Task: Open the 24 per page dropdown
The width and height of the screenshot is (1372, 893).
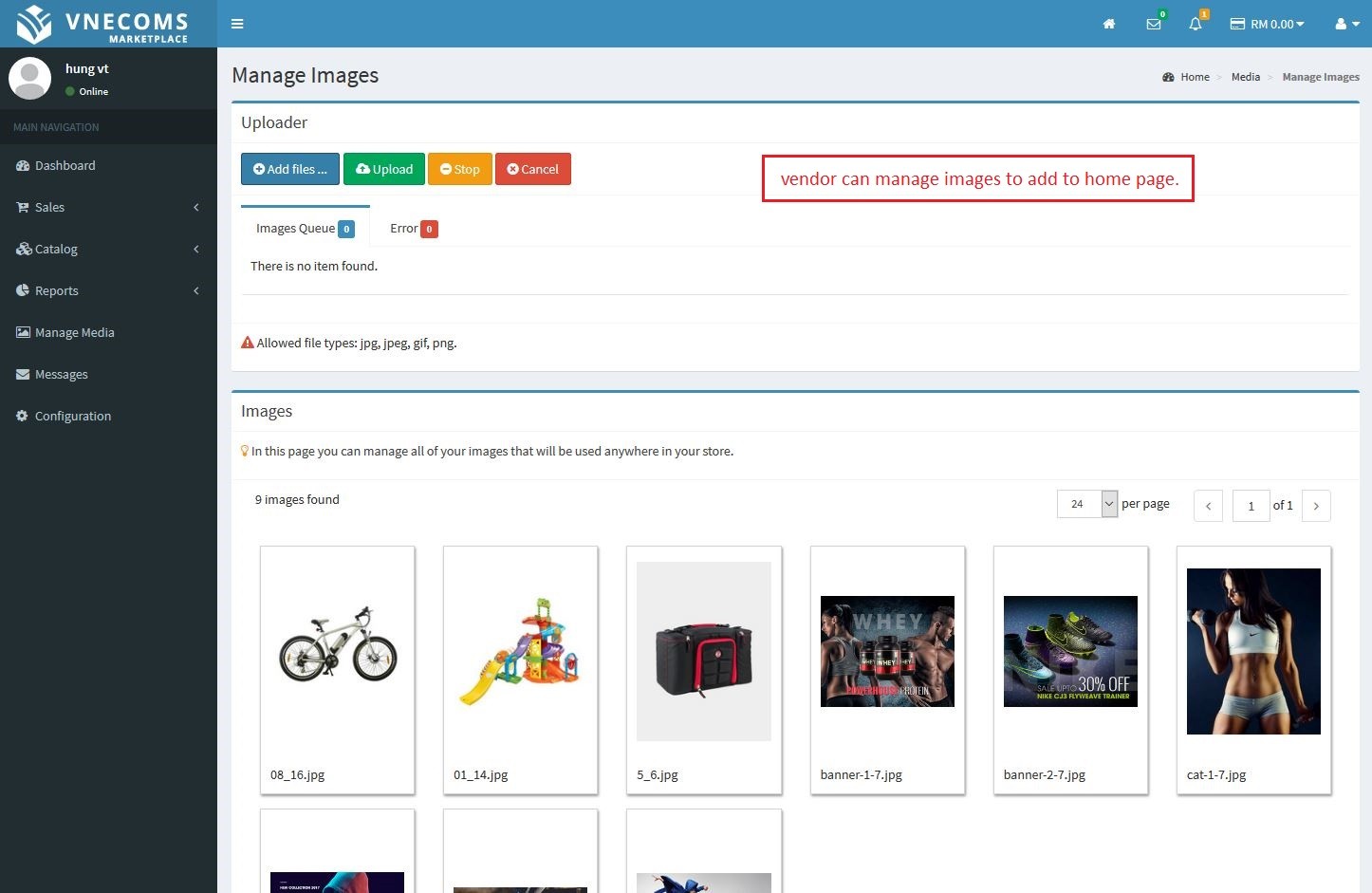Action: click(1087, 504)
